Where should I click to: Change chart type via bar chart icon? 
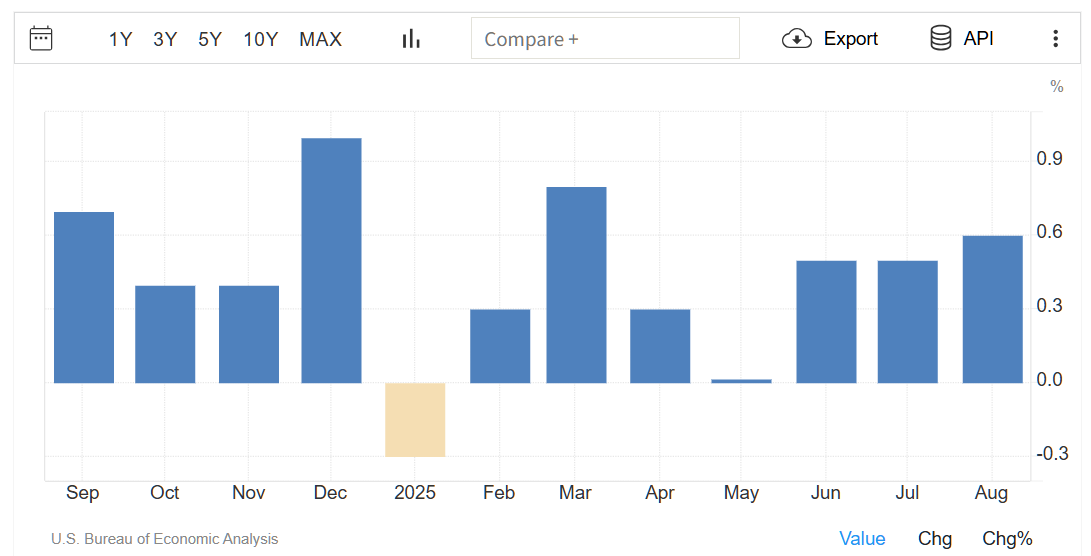tap(411, 39)
